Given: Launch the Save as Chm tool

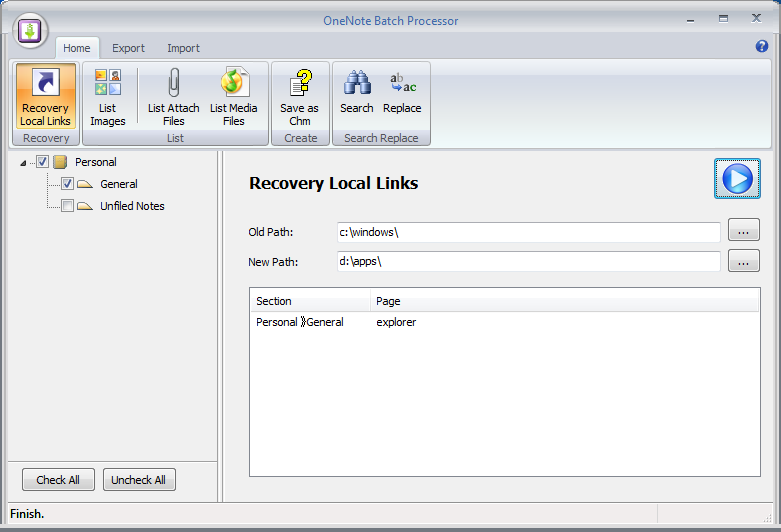Looking at the screenshot, I should [300, 96].
